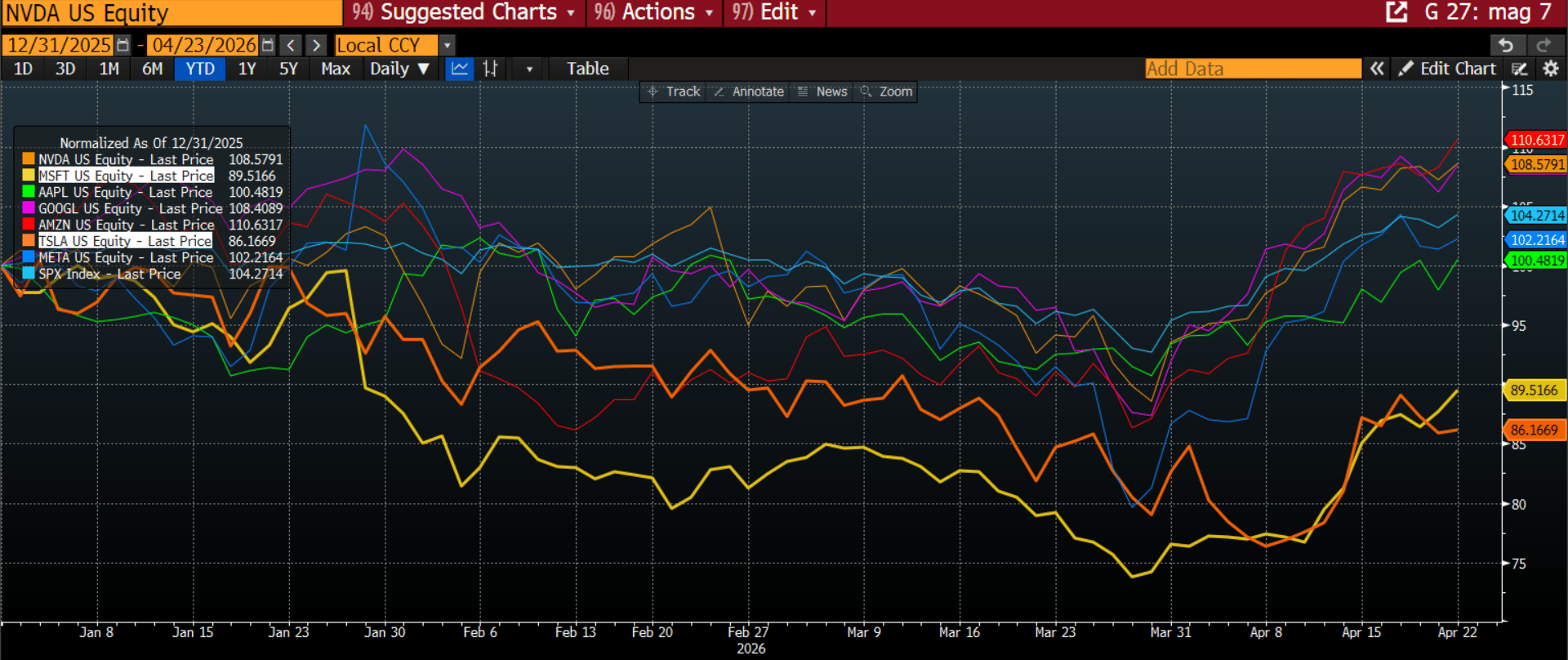Open the annotations edit icon beside Edit Chart
The width and height of the screenshot is (1568, 660).
click(x=1520, y=69)
